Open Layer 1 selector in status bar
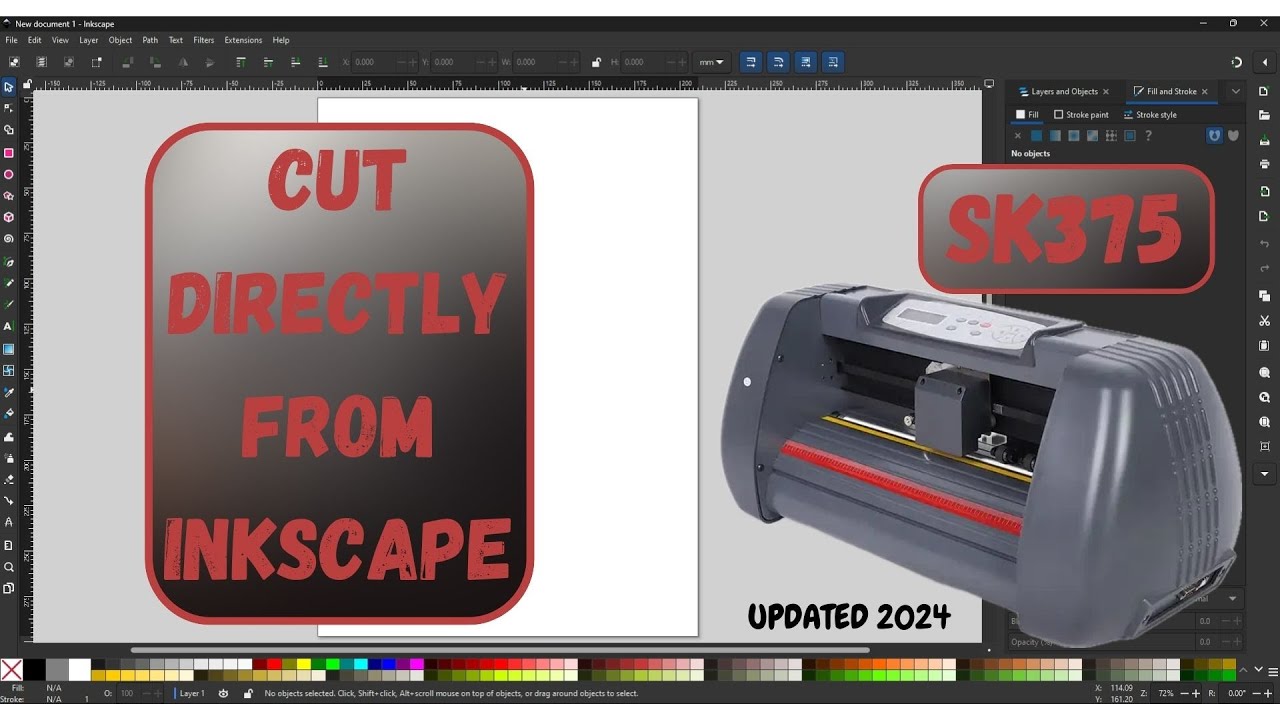This screenshot has width=1280, height=720. point(192,693)
